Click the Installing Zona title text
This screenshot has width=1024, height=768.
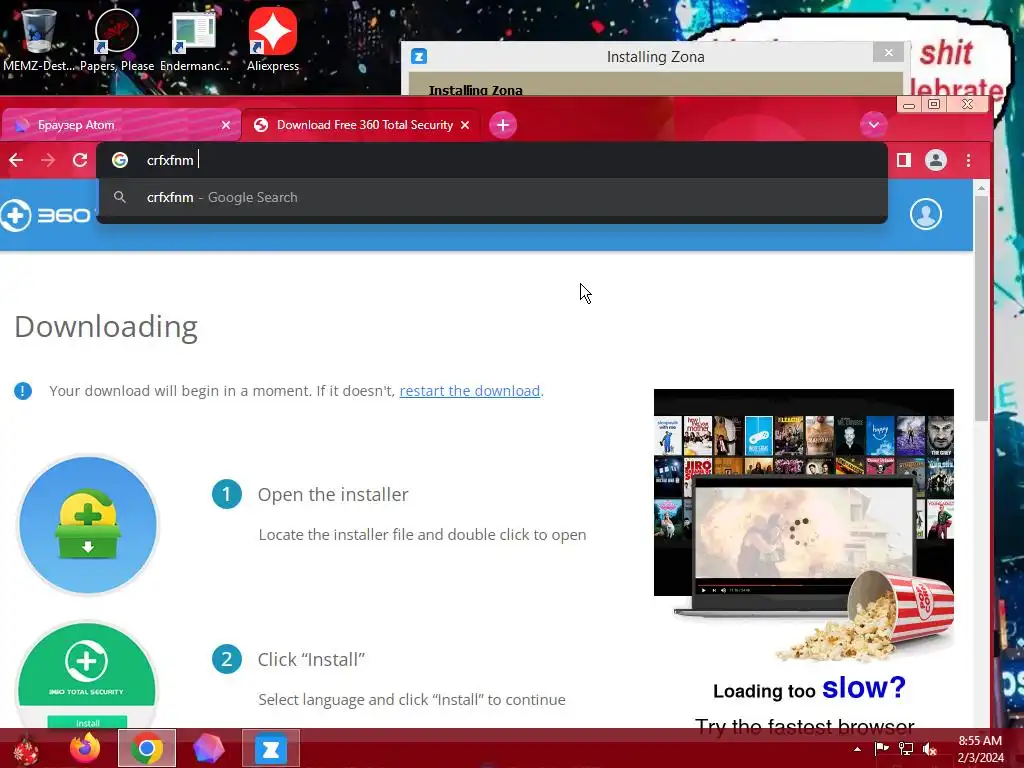pos(655,57)
